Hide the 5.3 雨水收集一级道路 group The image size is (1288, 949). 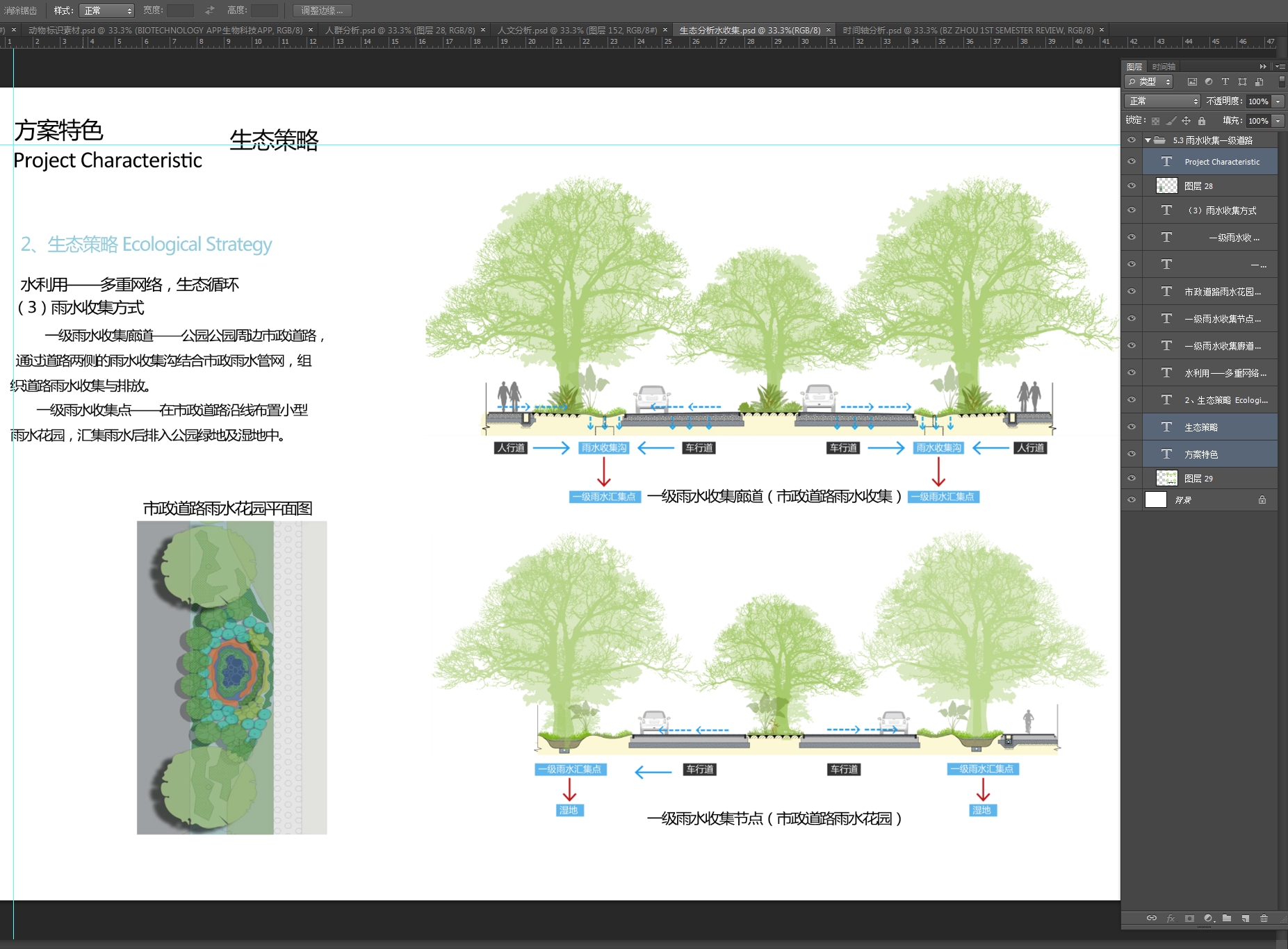[1132, 140]
